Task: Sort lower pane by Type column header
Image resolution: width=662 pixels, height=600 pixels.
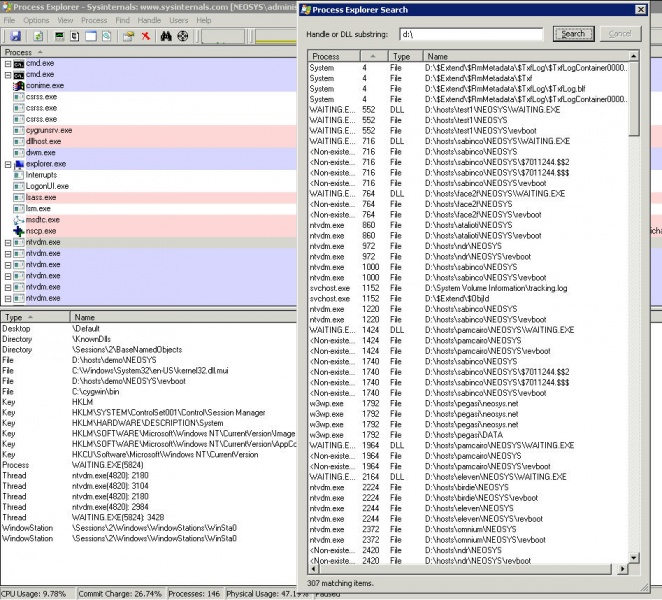Action: pyautogui.click(x=35, y=317)
